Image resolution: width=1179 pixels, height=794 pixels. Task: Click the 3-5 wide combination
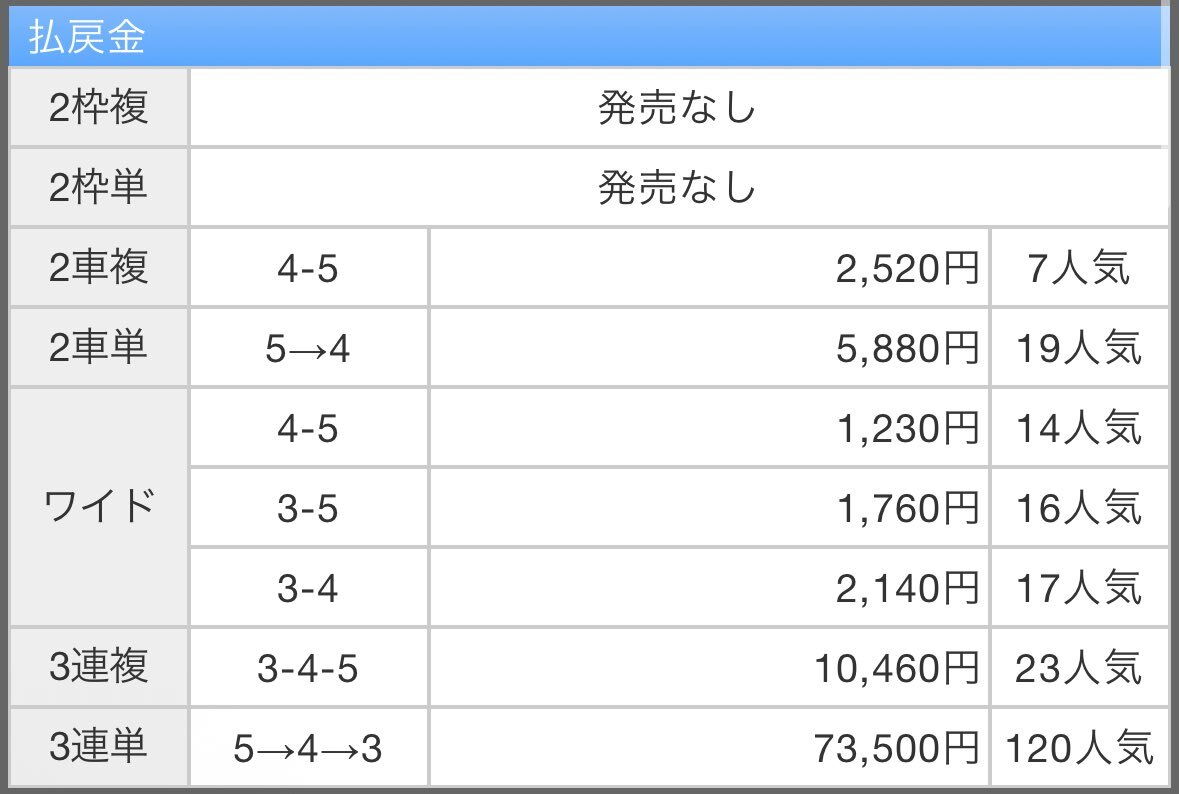click(x=308, y=508)
